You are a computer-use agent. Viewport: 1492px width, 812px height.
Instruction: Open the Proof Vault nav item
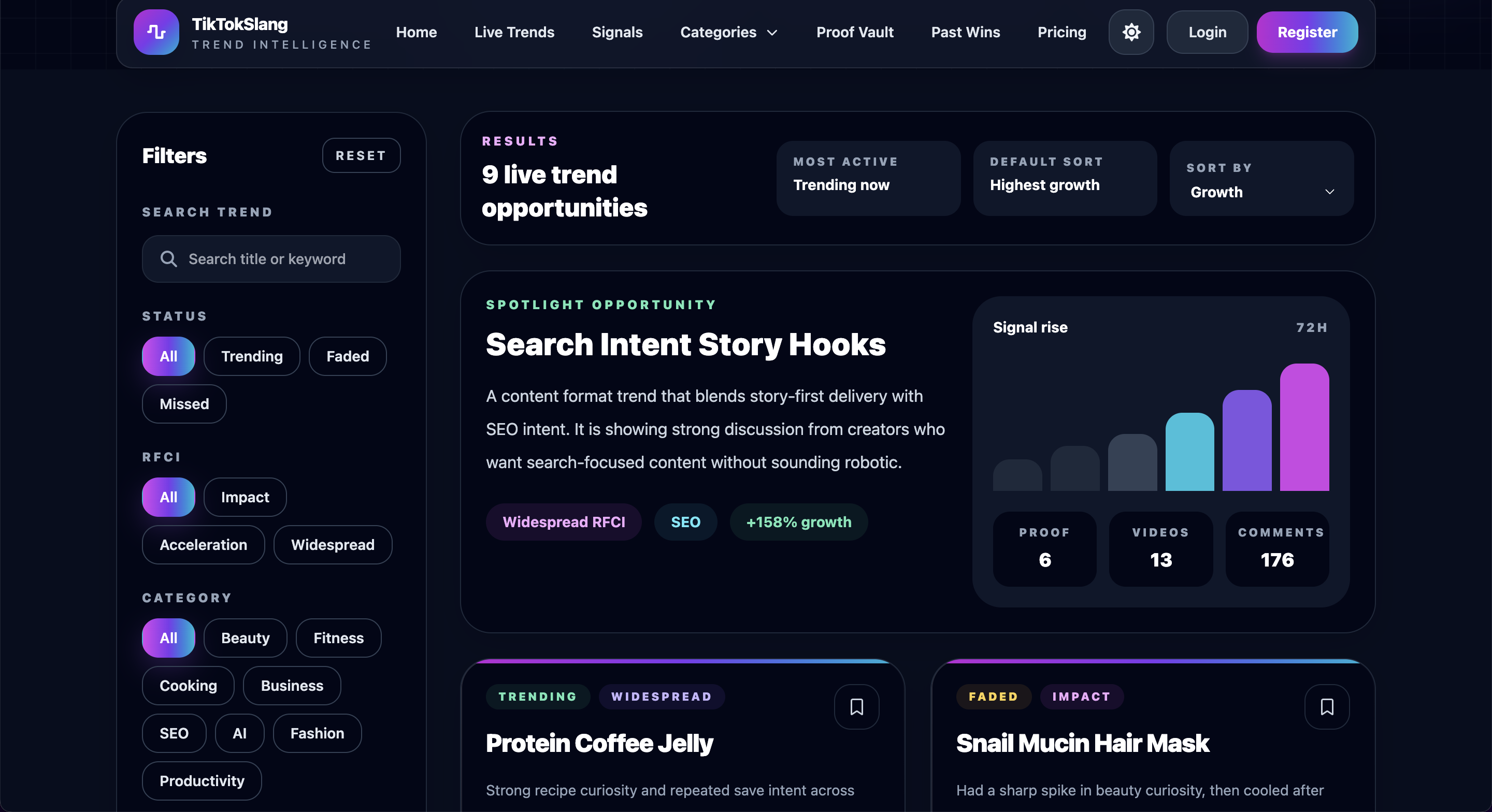[854, 32]
